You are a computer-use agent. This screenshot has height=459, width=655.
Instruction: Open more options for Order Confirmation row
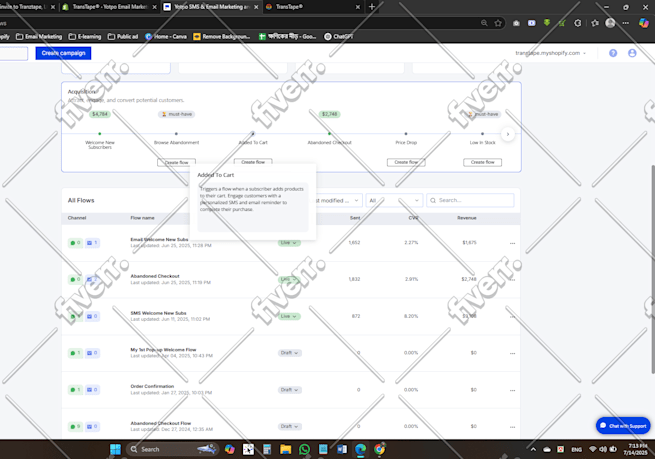pyautogui.click(x=513, y=390)
